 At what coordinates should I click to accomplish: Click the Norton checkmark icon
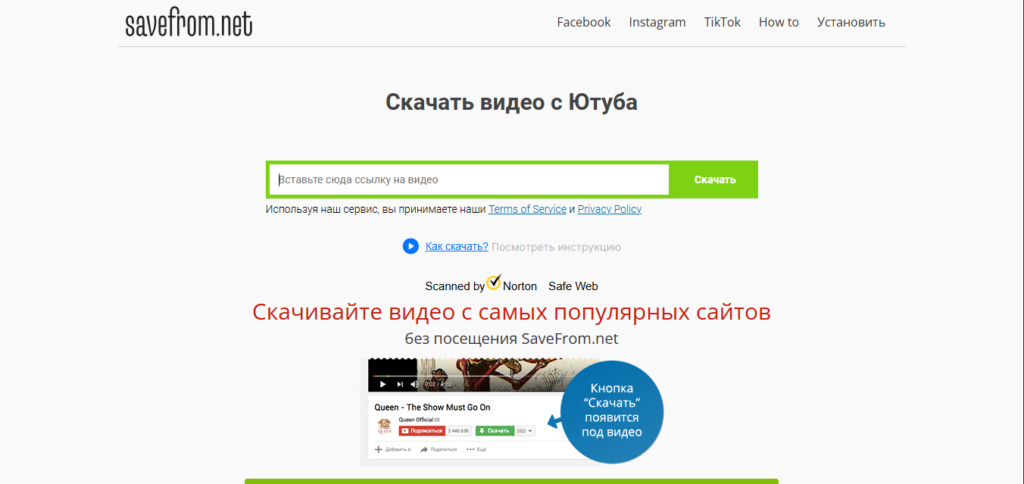494,283
